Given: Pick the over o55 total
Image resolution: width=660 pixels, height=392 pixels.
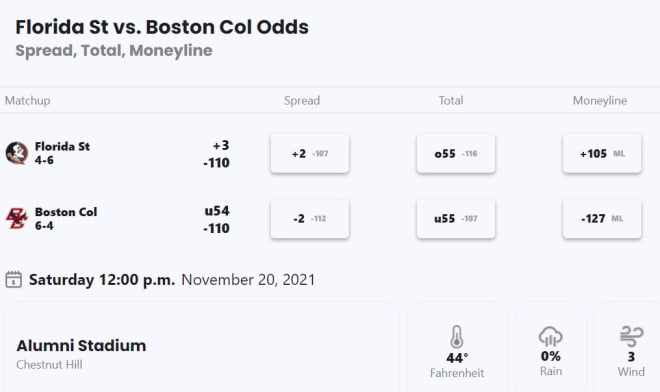Looking at the screenshot, I should [x=456, y=154].
